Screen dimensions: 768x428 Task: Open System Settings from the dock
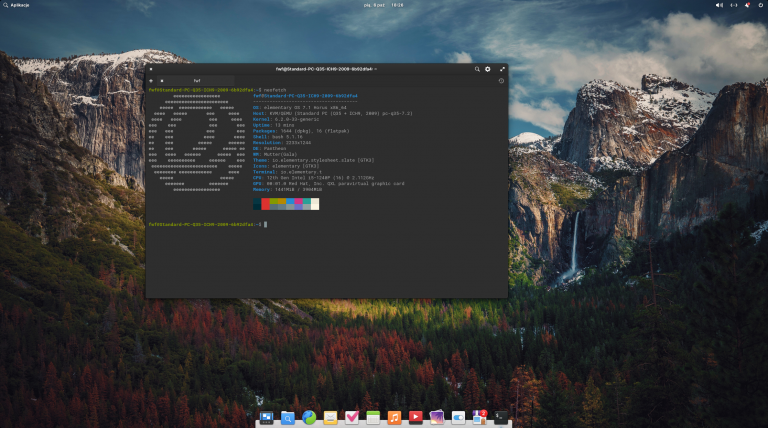coord(458,417)
